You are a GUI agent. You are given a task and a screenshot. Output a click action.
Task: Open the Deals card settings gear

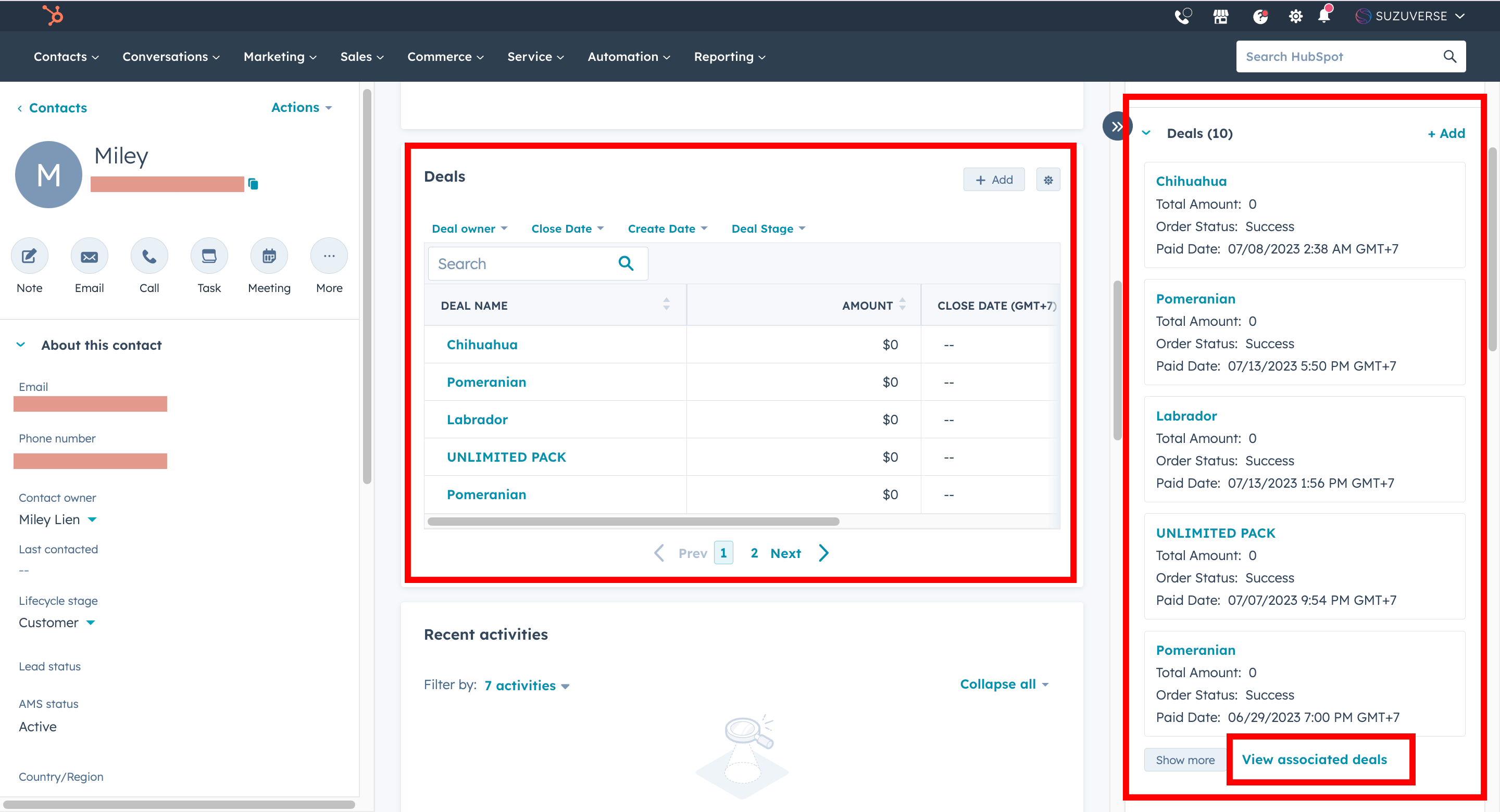click(1048, 180)
